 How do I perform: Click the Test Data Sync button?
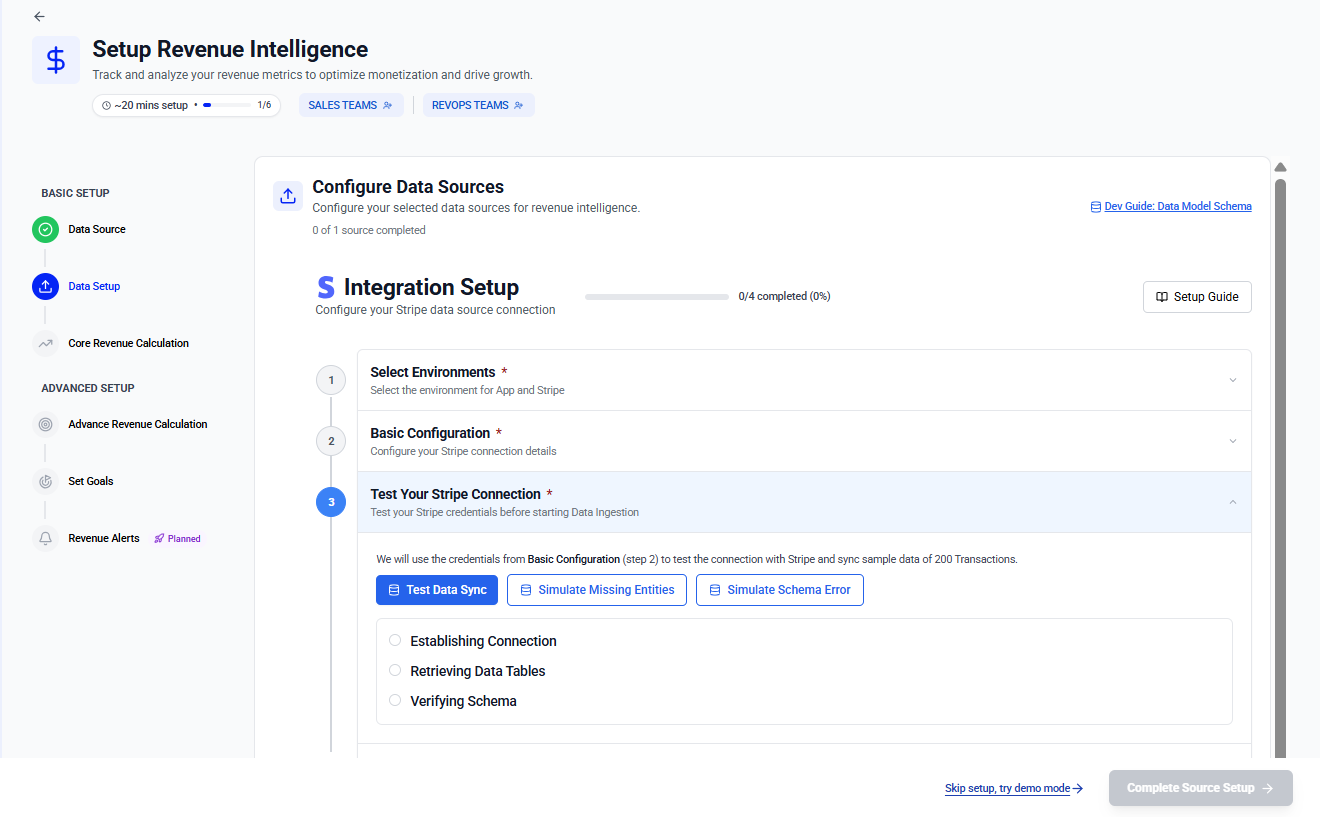pyautogui.click(x=437, y=590)
